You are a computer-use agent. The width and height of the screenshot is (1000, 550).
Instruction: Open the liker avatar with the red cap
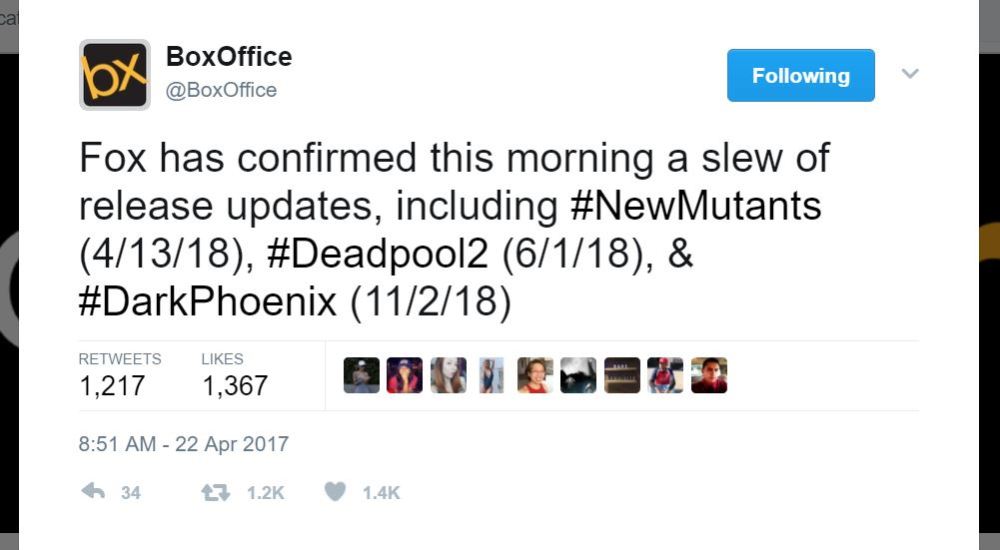[665, 375]
